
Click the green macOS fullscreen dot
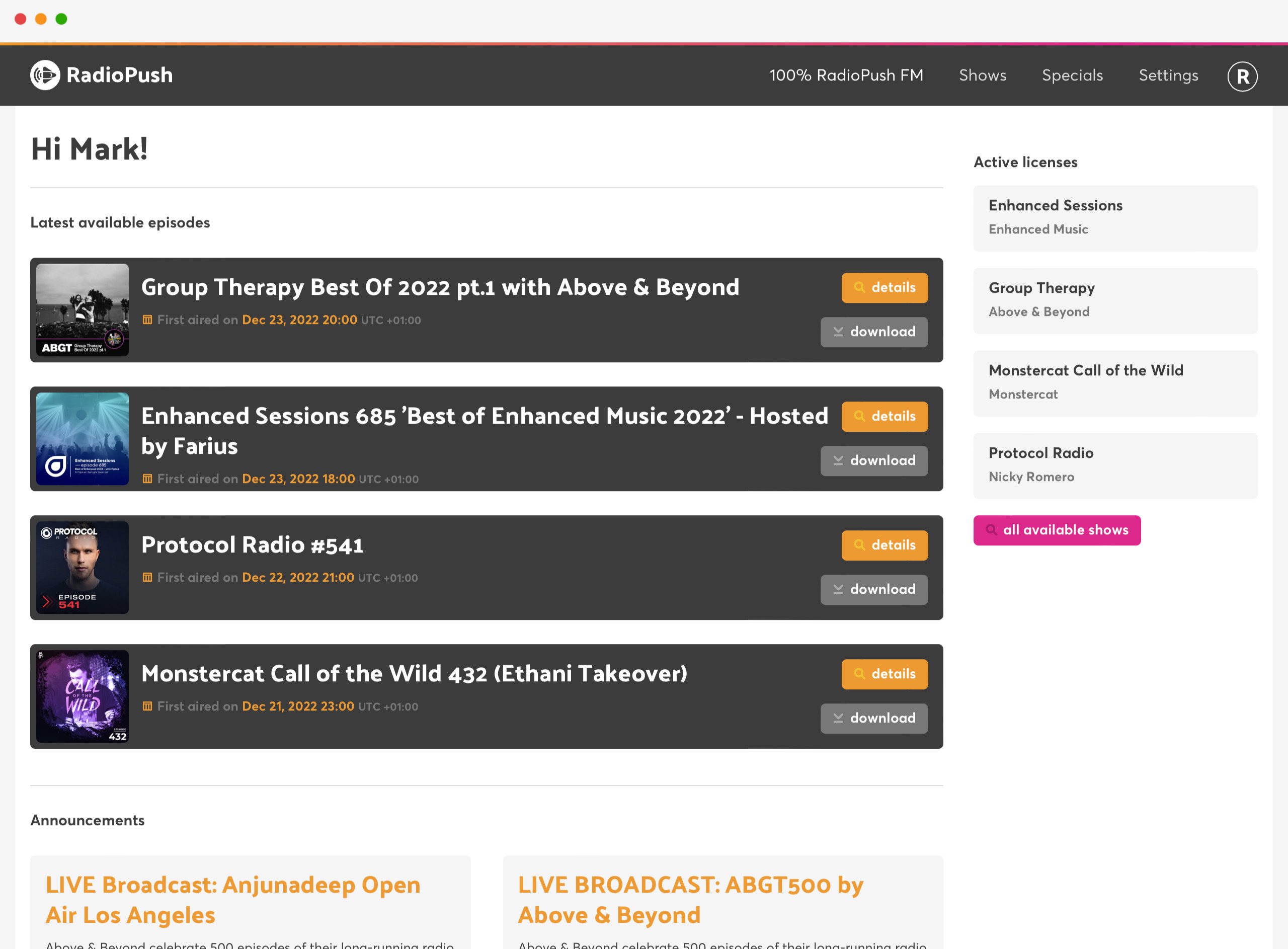click(61, 19)
